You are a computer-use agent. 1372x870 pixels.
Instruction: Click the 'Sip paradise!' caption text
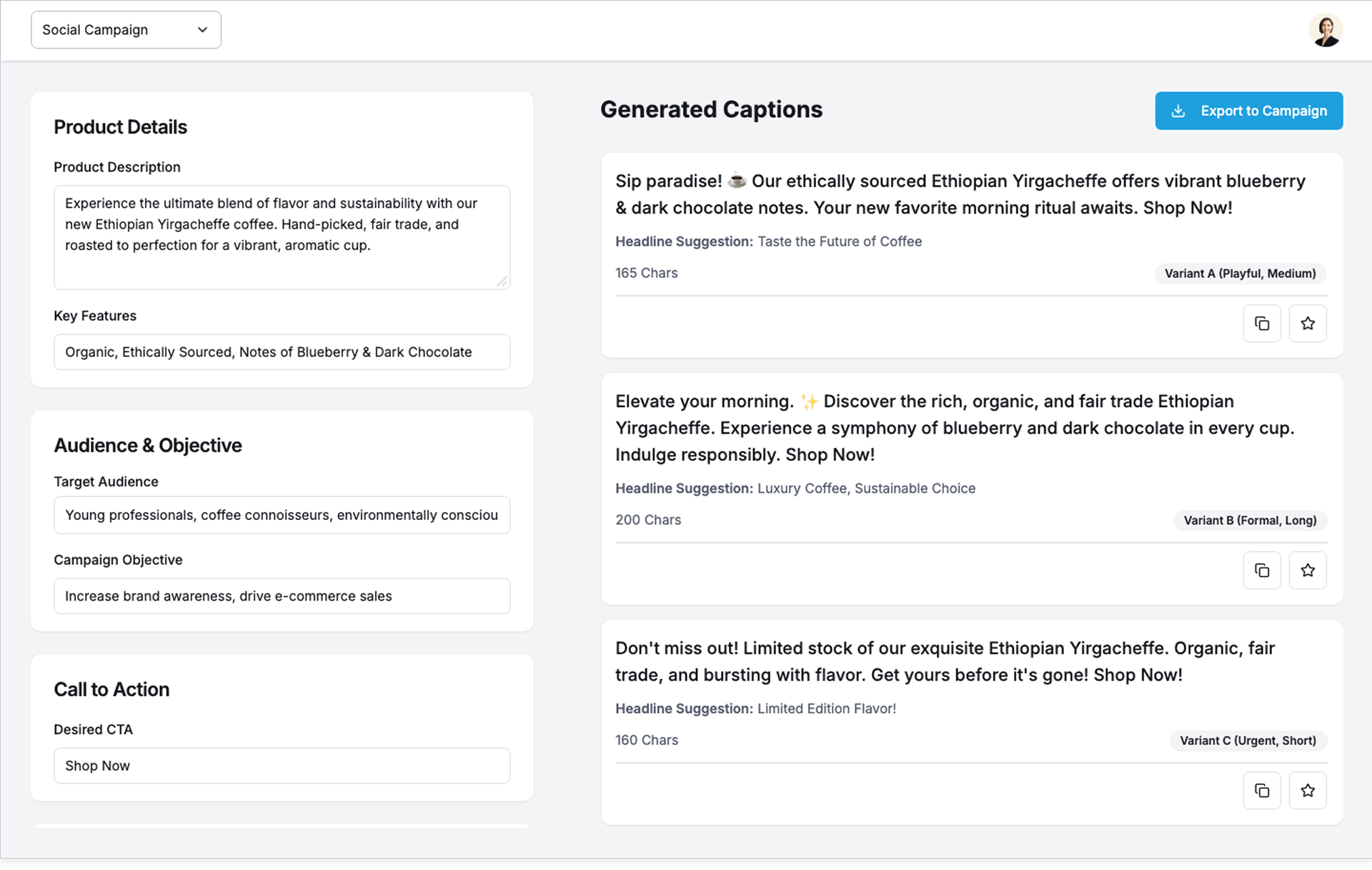pos(960,194)
